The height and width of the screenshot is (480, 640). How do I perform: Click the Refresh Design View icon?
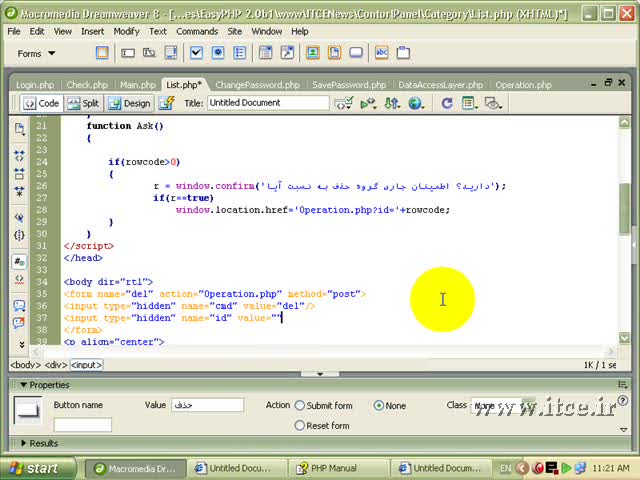coord(447,103)
